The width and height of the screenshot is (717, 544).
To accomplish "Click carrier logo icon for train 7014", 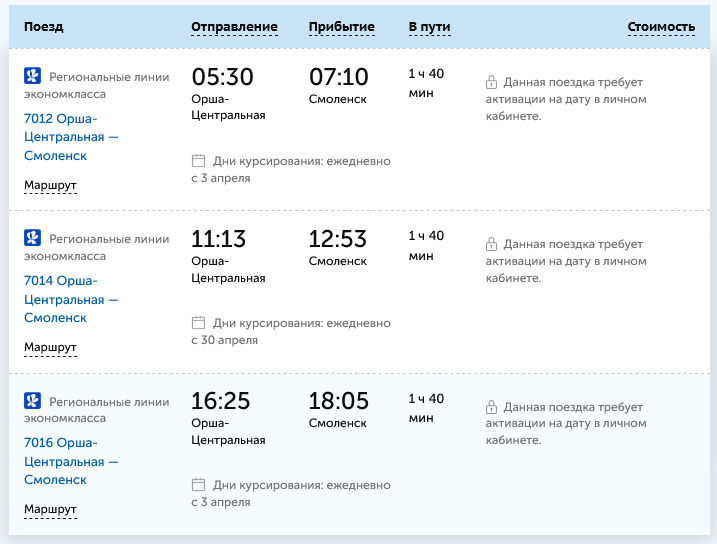I will (32, 238).
